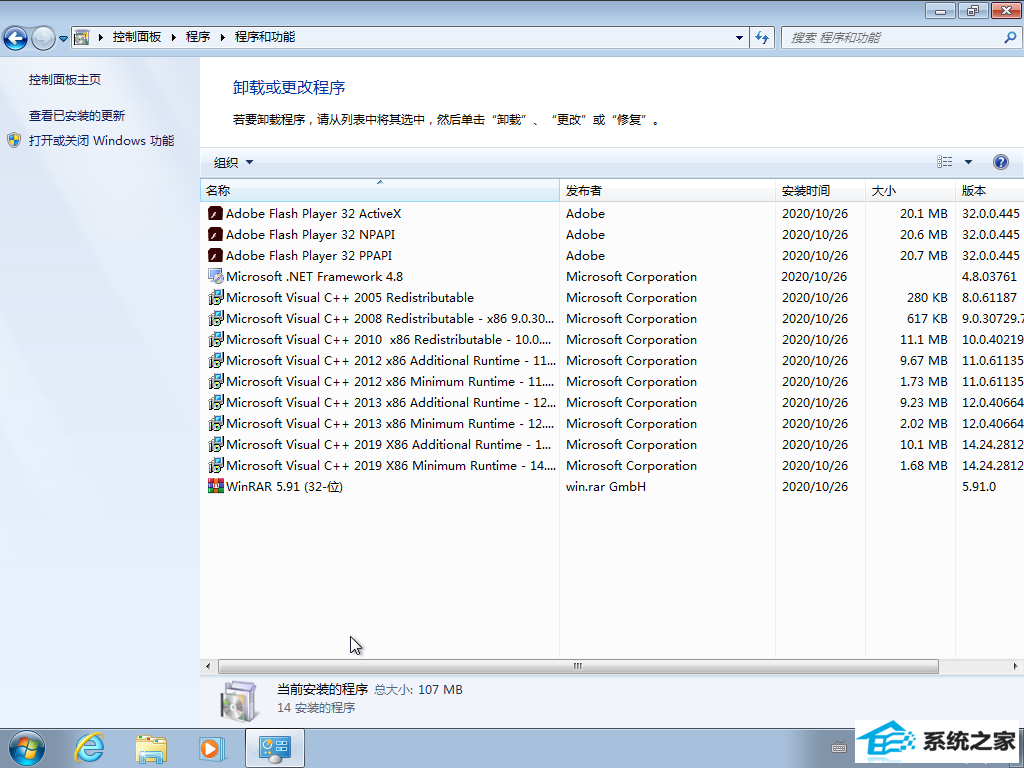Expand the arrow after 控制面板 in breadcrumb
The height and width of the screenshot is (768, 1024).
(174, 37)
